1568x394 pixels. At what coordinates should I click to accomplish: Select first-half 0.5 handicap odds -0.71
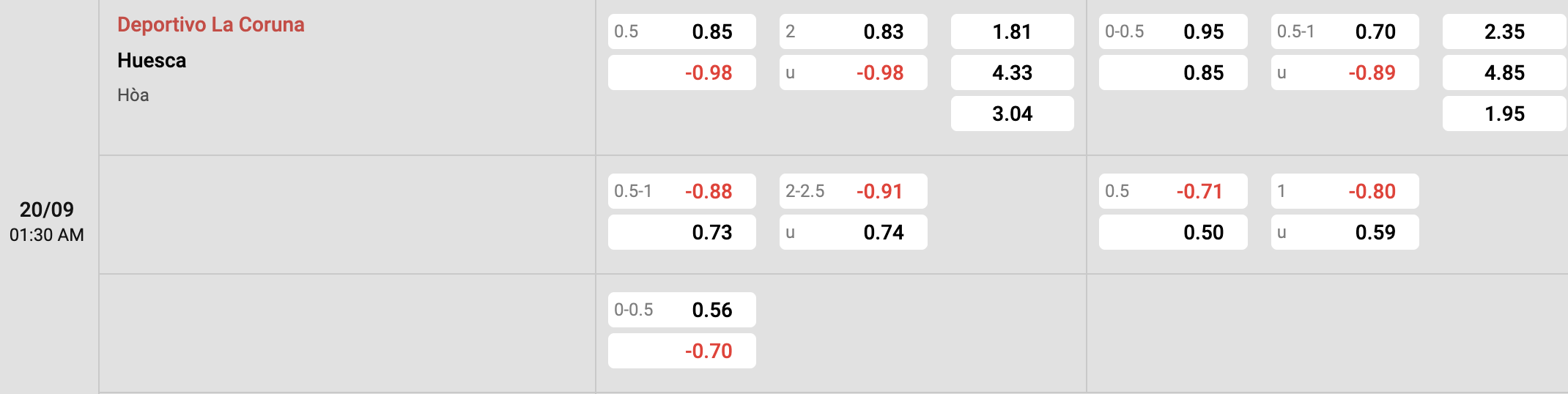coord(1173,191)
